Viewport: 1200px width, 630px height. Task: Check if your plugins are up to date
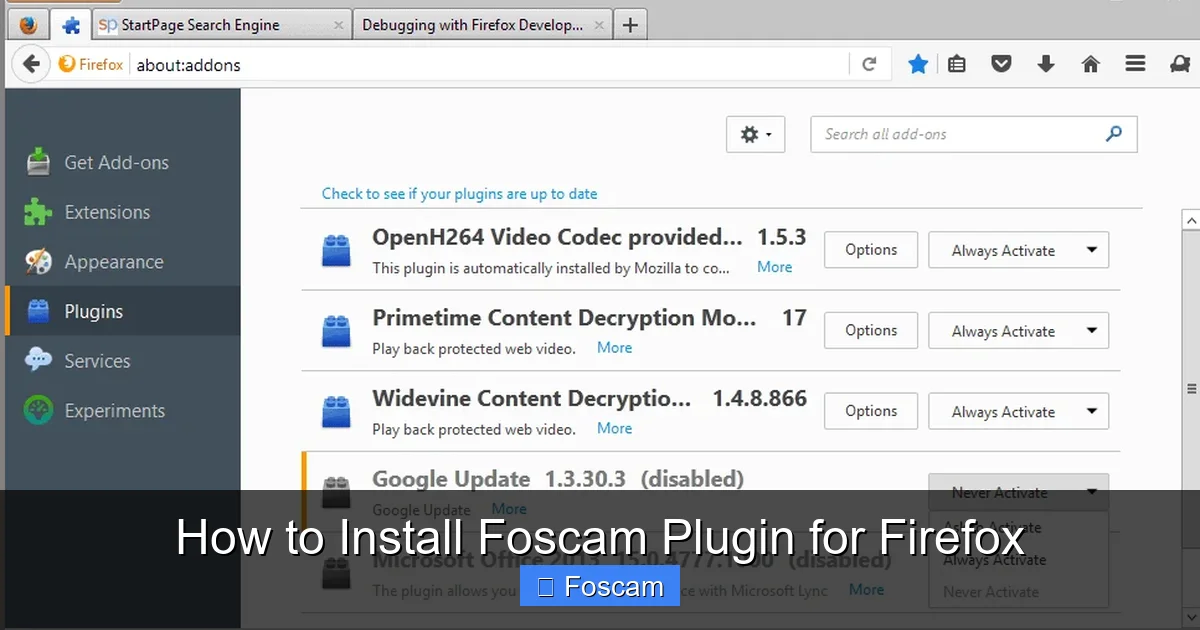tap(460, 193)
